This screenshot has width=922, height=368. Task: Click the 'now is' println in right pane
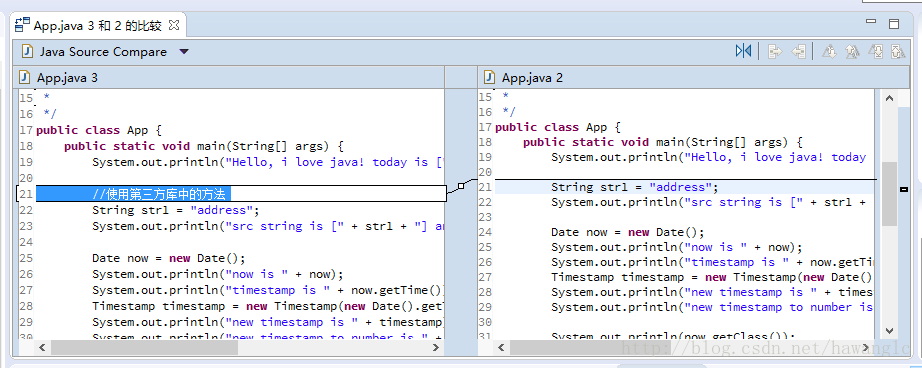tap(676, 247)
